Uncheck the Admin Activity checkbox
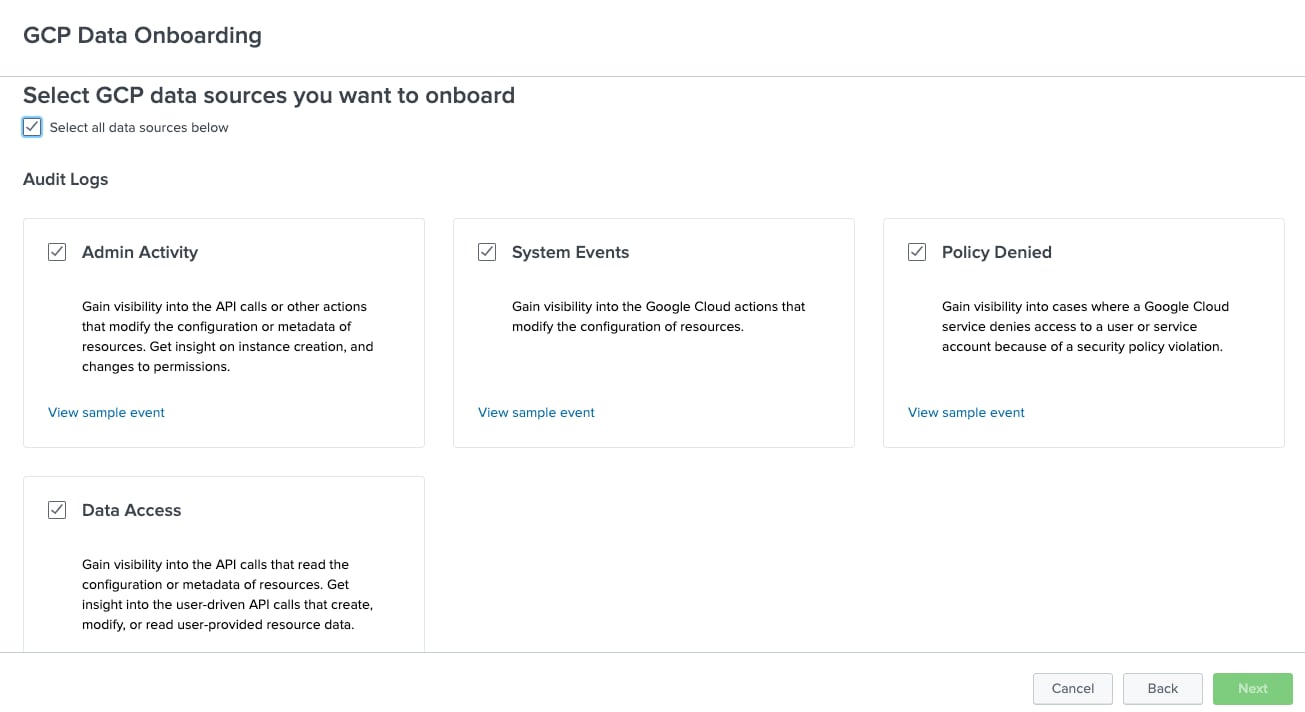Viewport: 1305px width, 712px height. [x=57, y=252]
